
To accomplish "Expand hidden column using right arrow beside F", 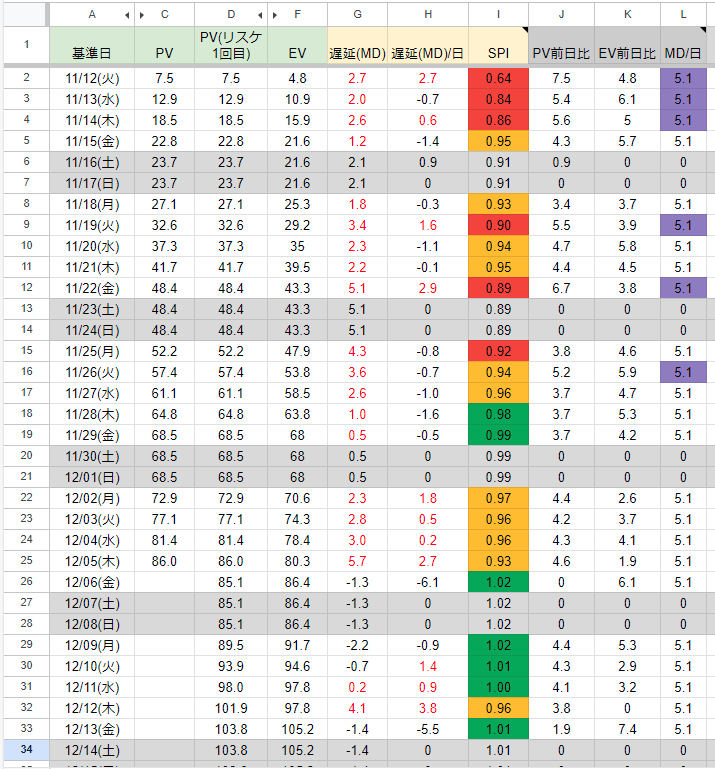I will pyautogui.click(x=275, y=15).
